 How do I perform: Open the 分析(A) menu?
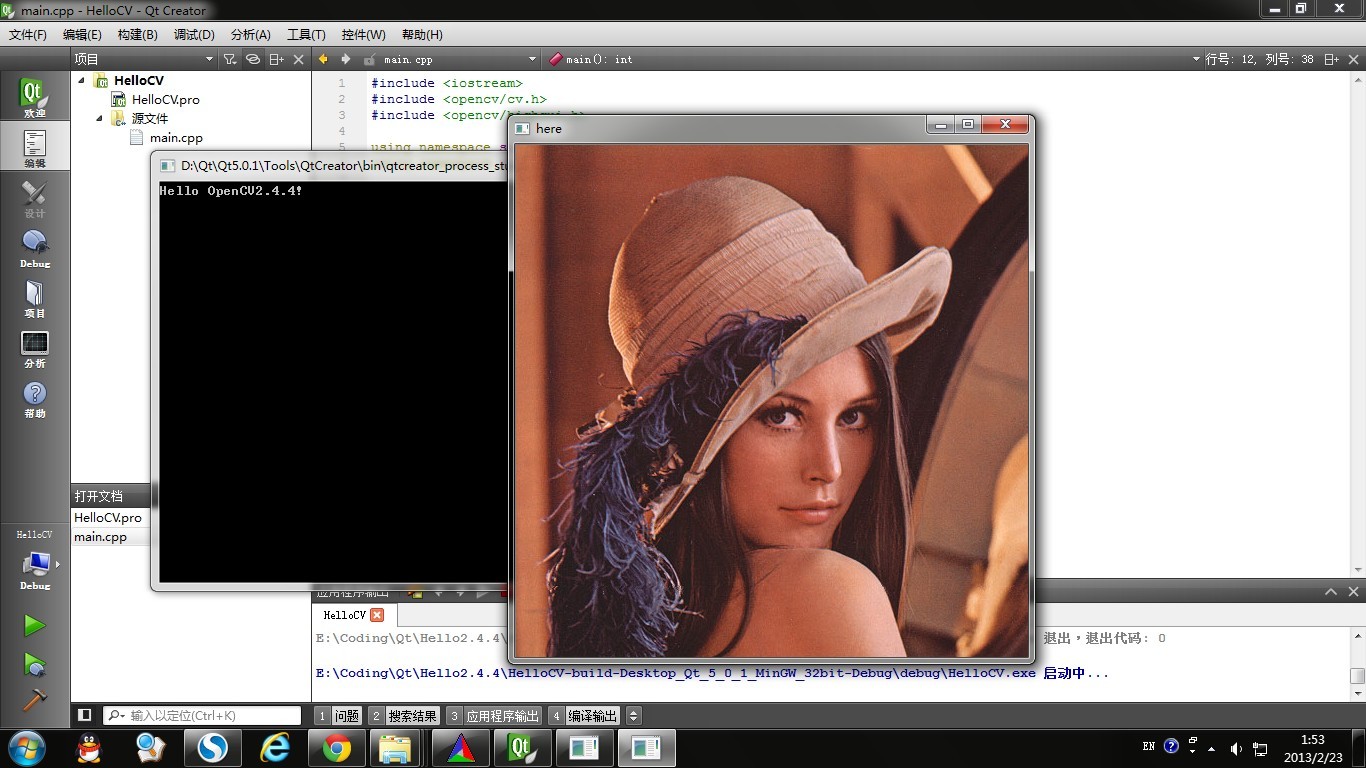click(x=250, y=35)
